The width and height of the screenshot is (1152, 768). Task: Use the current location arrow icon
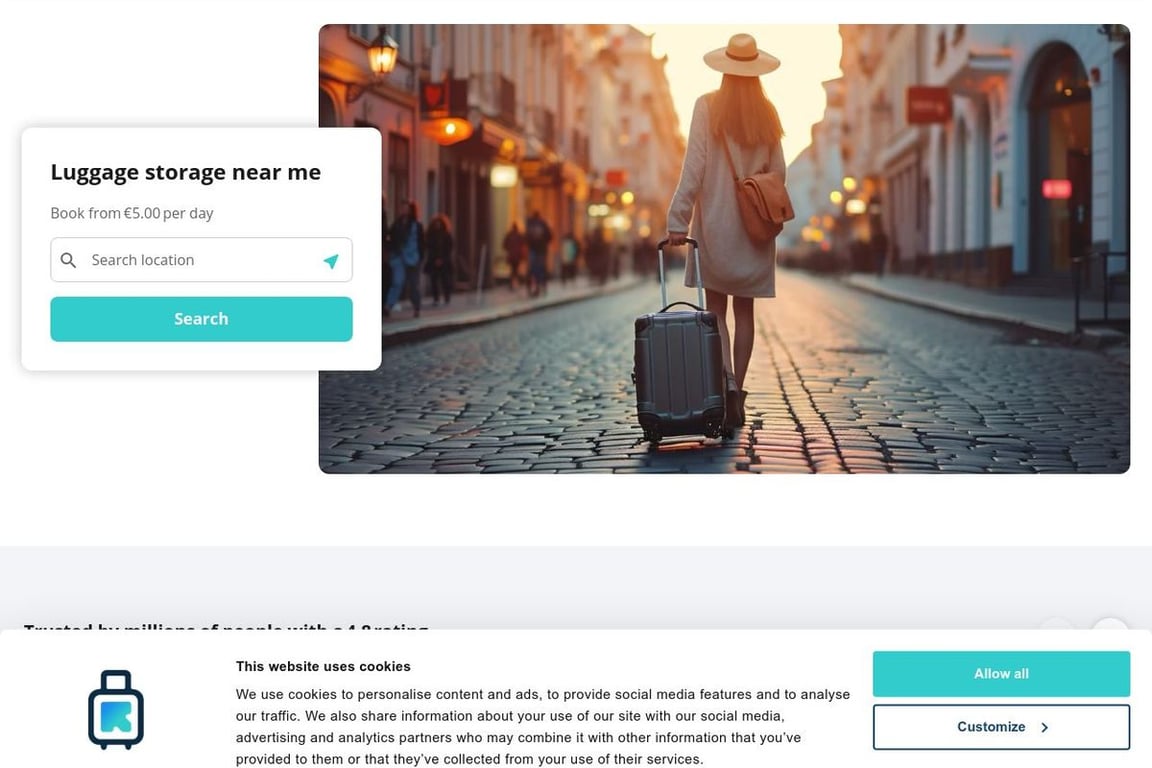pyautogui.click(x=331, y=261)
